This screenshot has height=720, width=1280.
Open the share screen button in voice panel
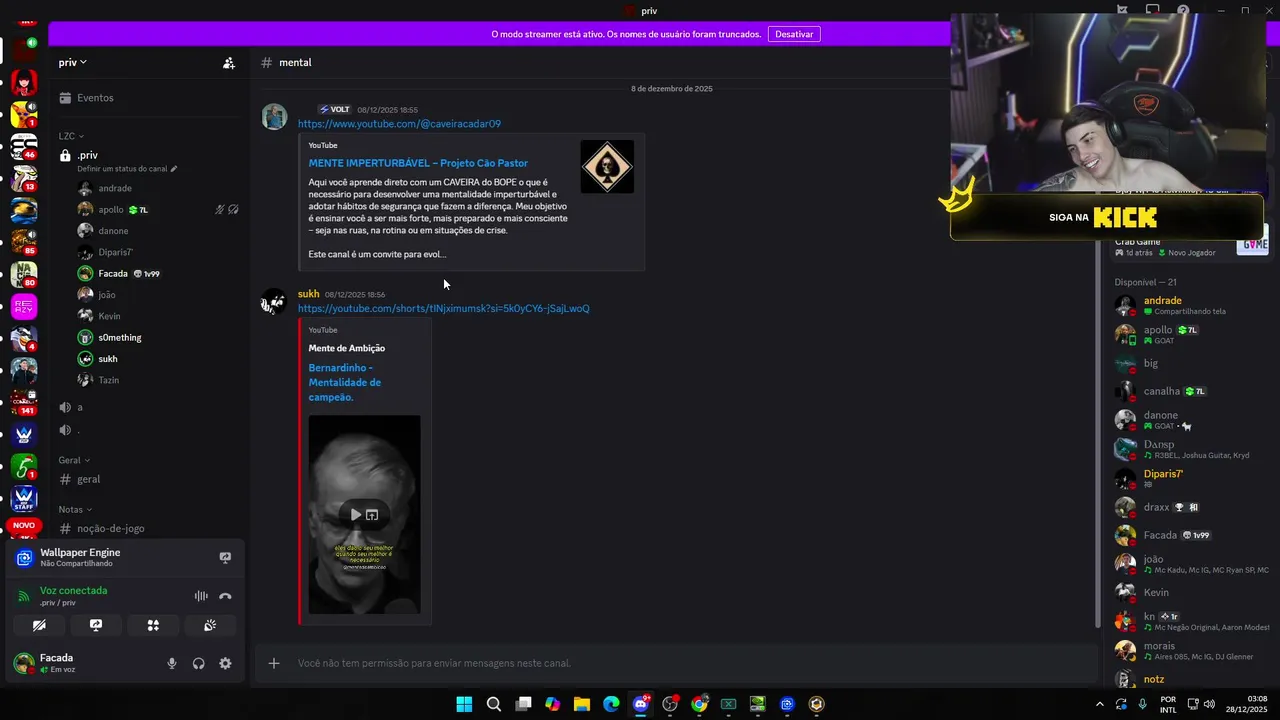[x=96, y=625]
